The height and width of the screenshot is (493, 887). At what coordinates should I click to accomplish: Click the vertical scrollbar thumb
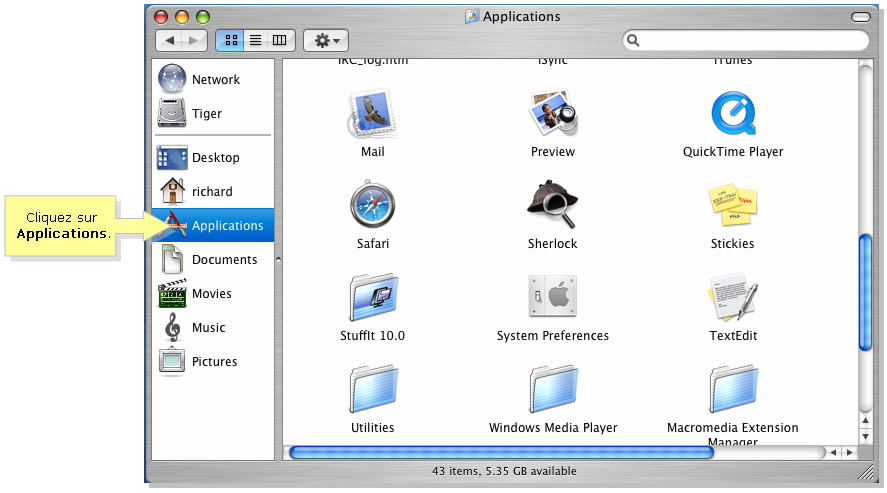[866, 292]
